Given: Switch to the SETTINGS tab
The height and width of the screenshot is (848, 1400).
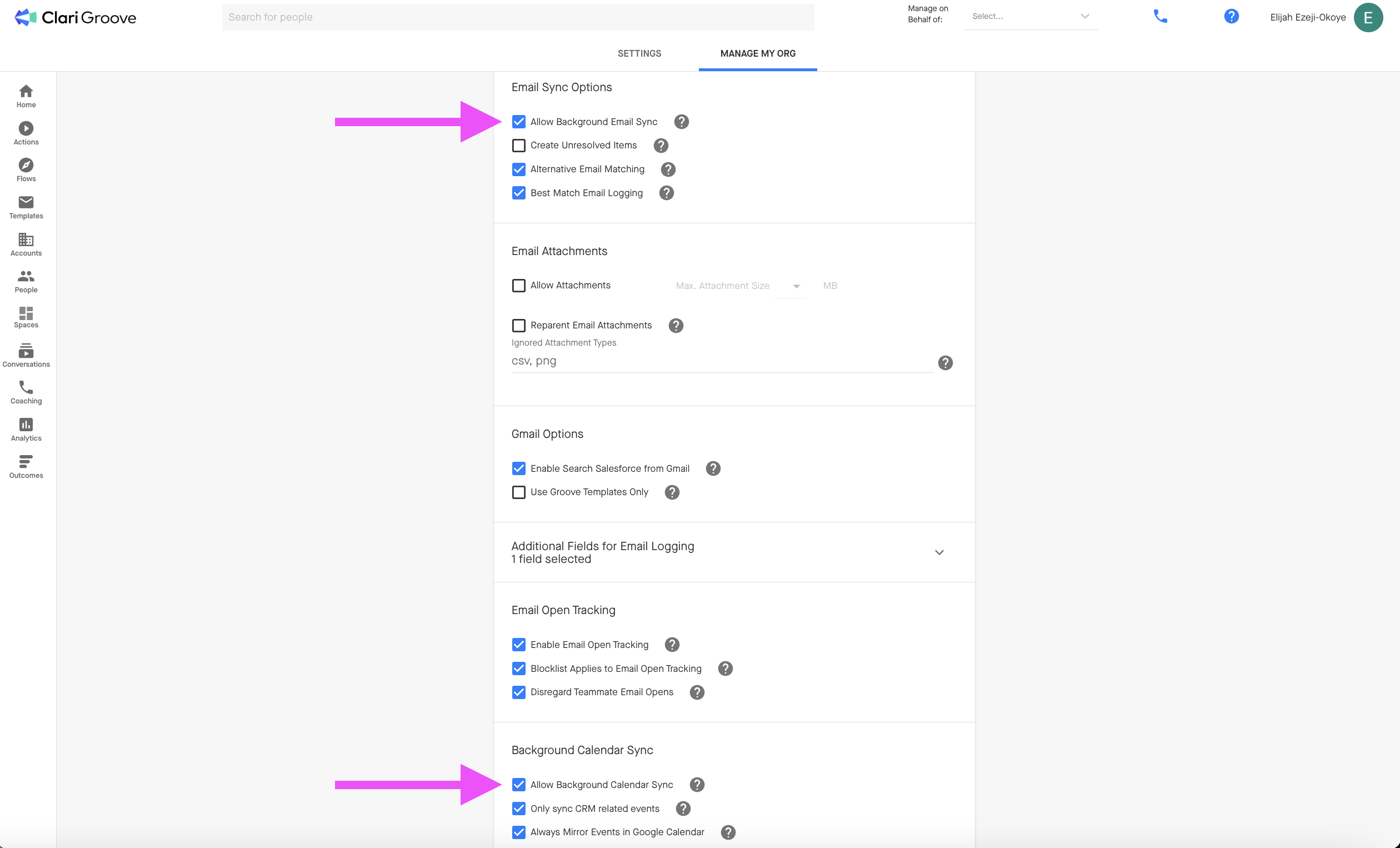Looking at the screenshot, I should pos(639,53).
